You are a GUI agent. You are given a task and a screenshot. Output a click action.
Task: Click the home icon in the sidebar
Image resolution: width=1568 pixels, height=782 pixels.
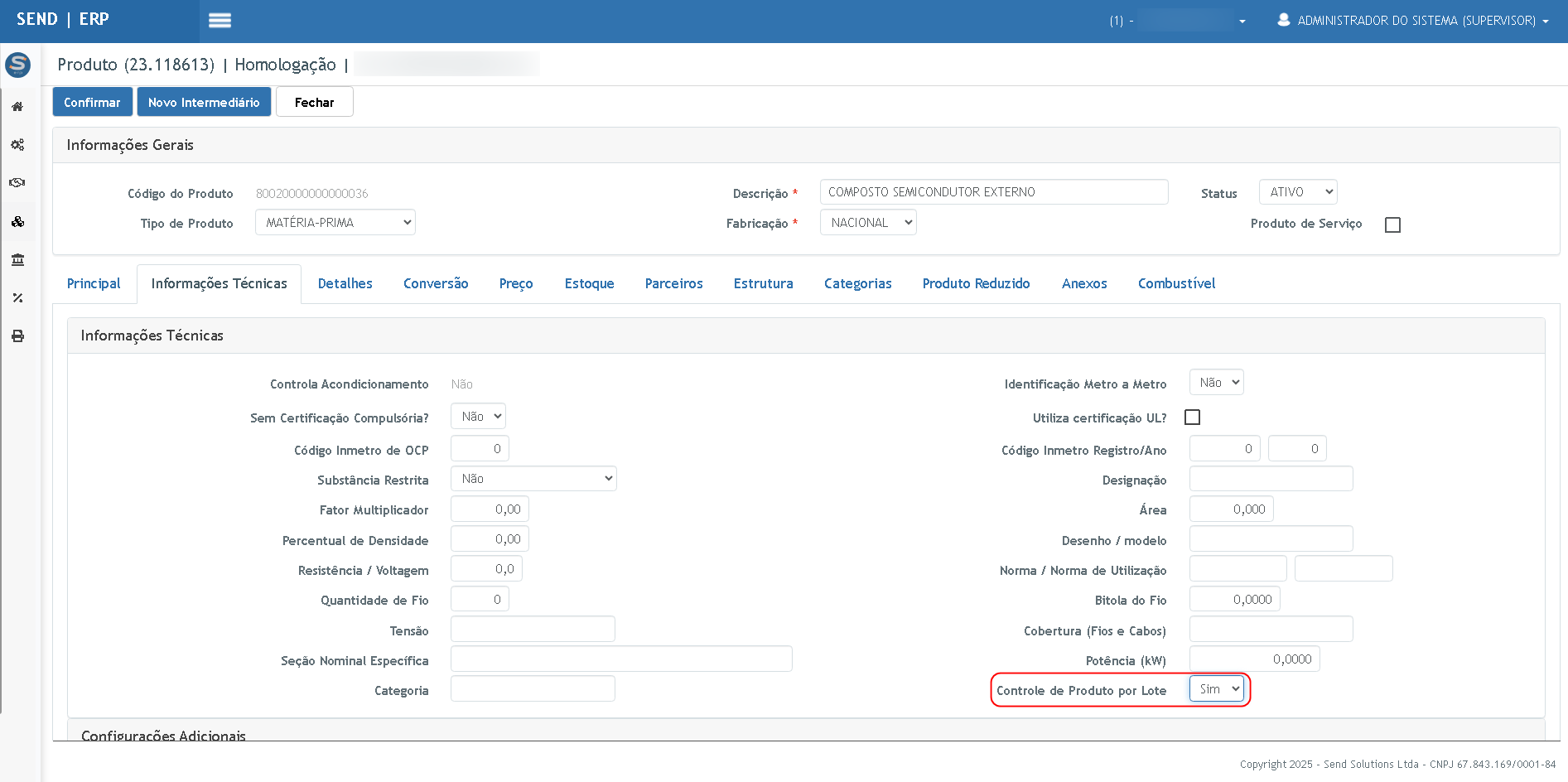[x=17, y=107]
